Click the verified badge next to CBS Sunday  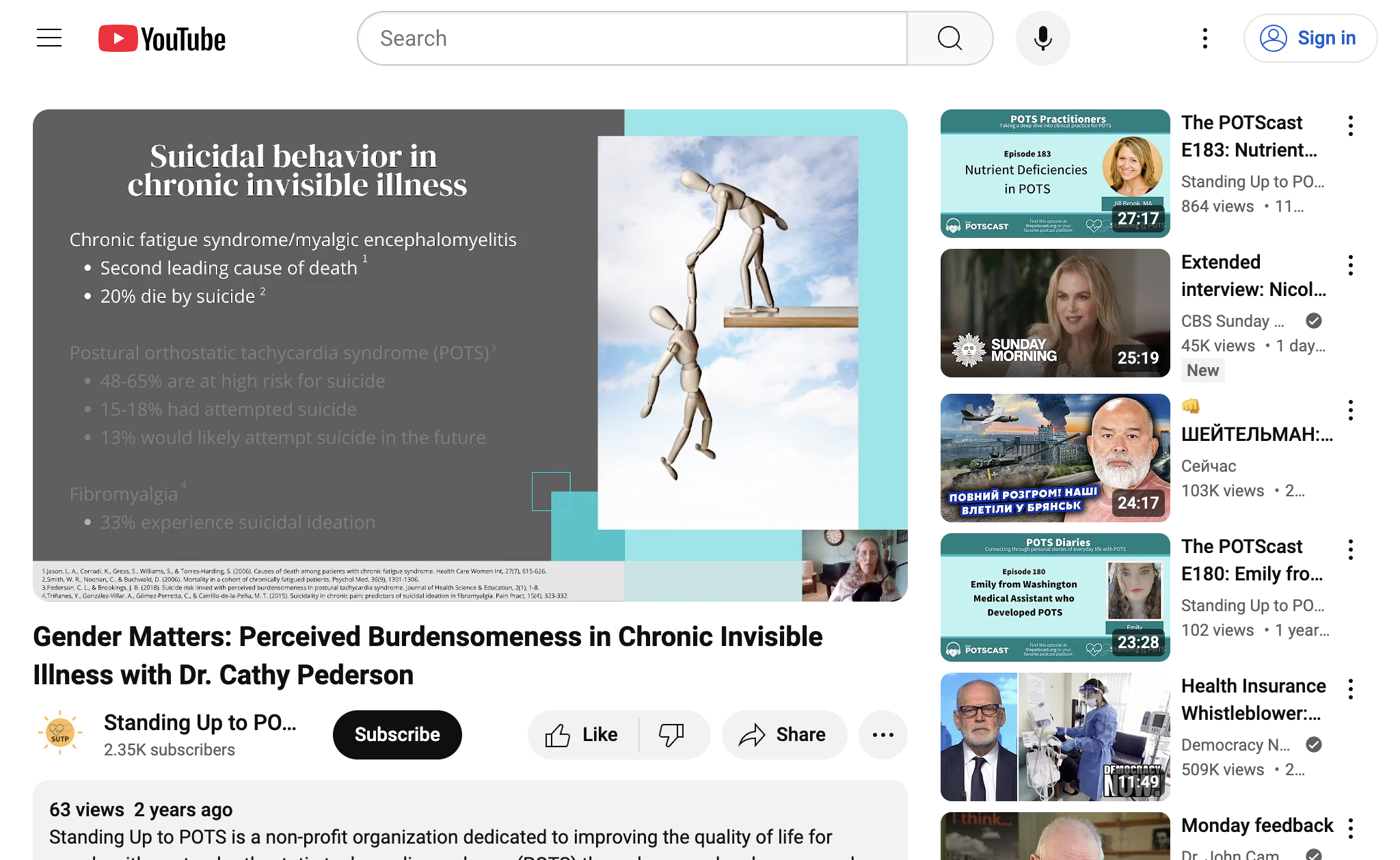1313,321
